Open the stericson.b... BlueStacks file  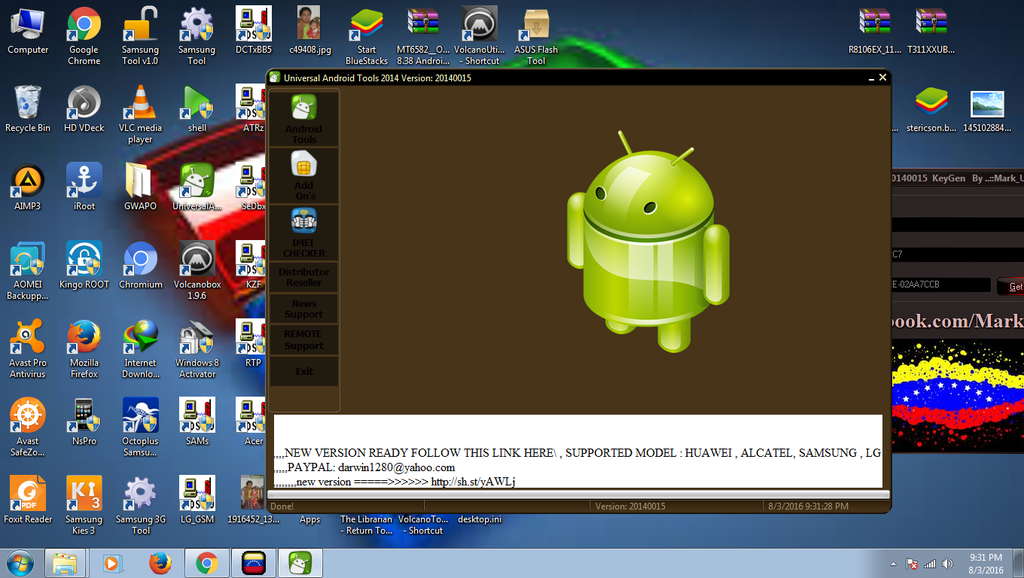(931, 109)
